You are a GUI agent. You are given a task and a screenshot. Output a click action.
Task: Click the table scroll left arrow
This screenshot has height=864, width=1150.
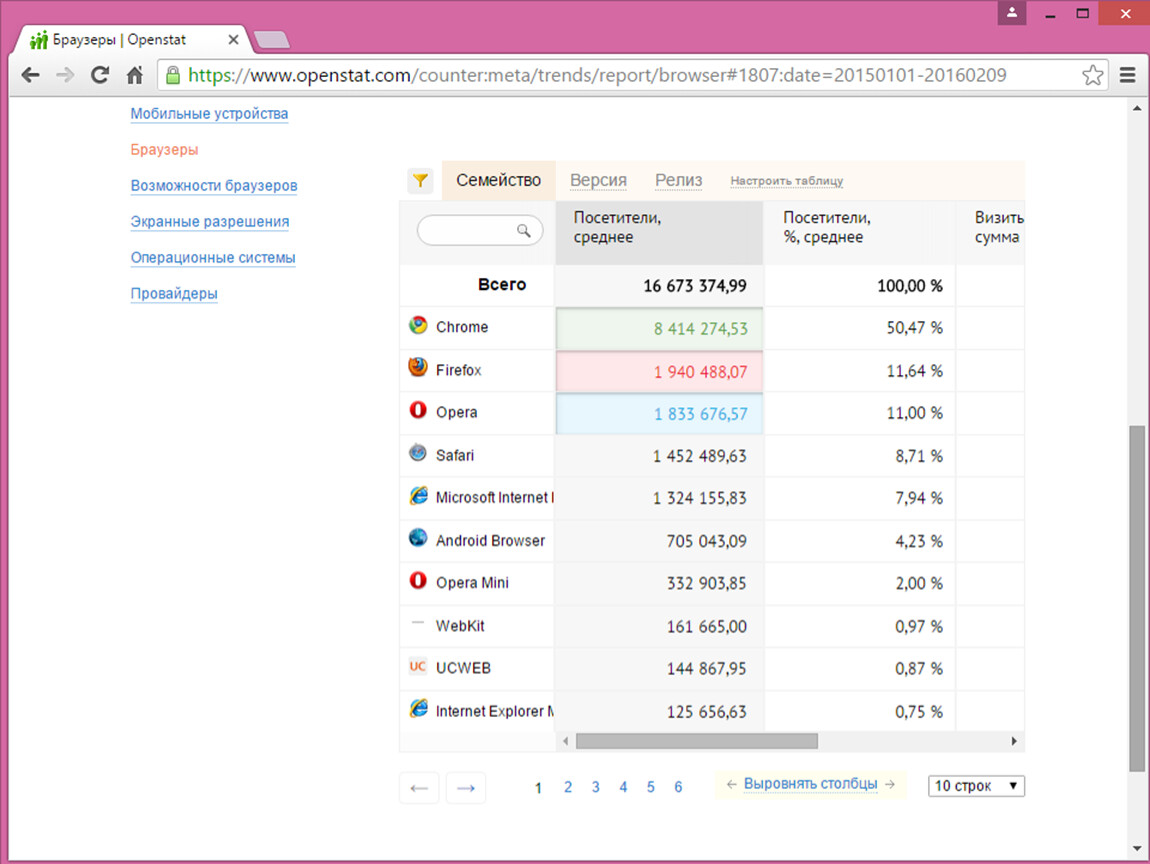click(x=565, y=742)
